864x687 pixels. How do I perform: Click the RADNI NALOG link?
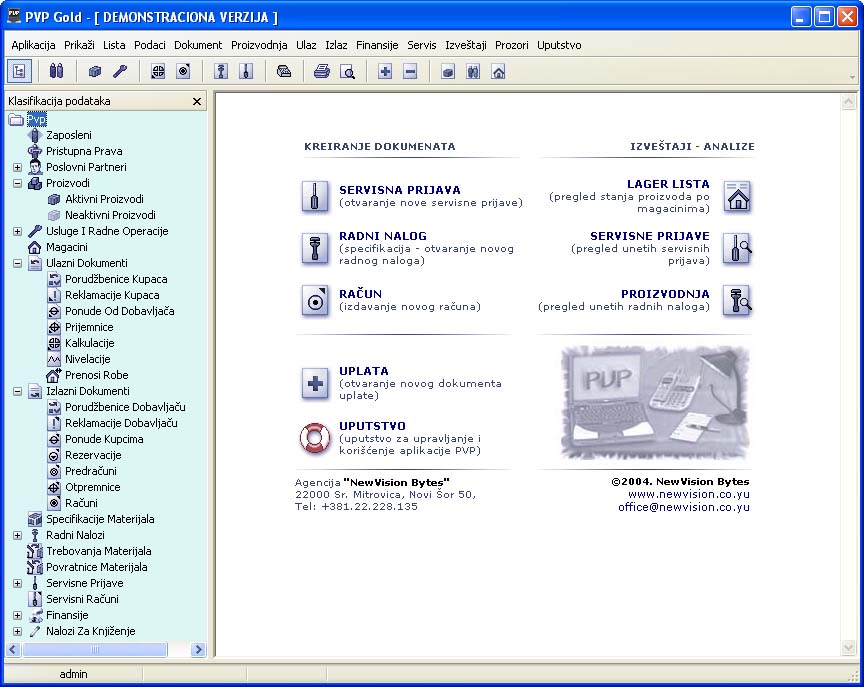tap(382, 236)
